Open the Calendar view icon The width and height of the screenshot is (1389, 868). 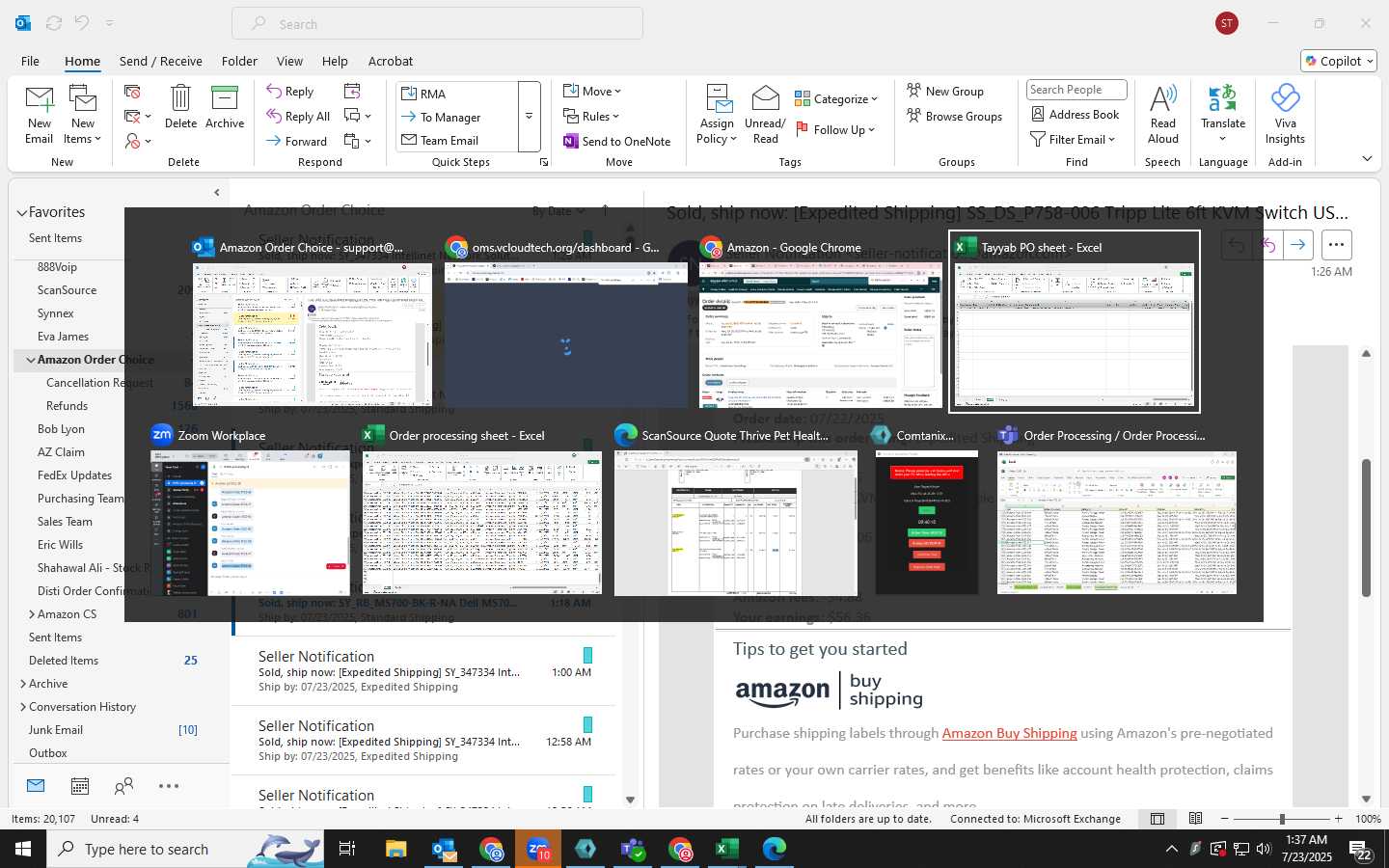point(80,786)
